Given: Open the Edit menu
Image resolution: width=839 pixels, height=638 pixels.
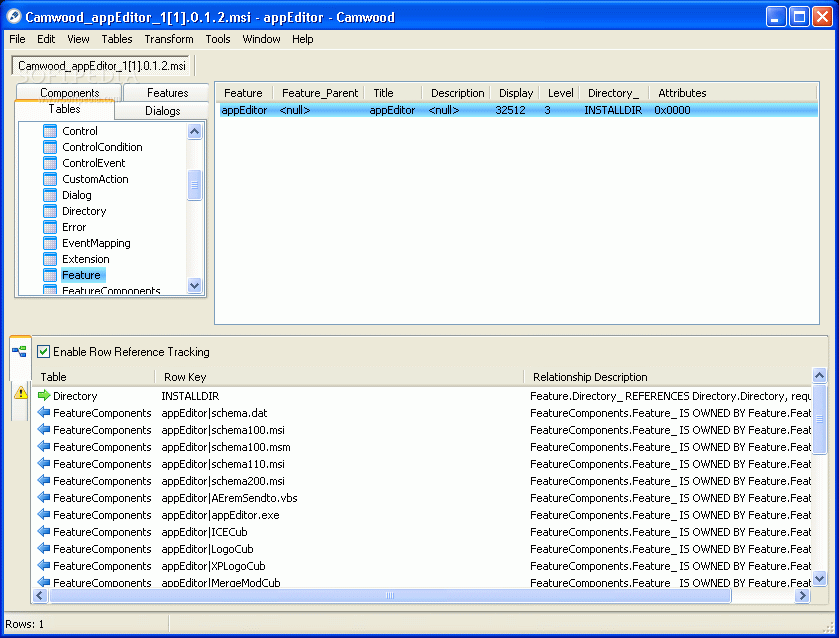Looking at the screenshot, I should coord(46,39).
